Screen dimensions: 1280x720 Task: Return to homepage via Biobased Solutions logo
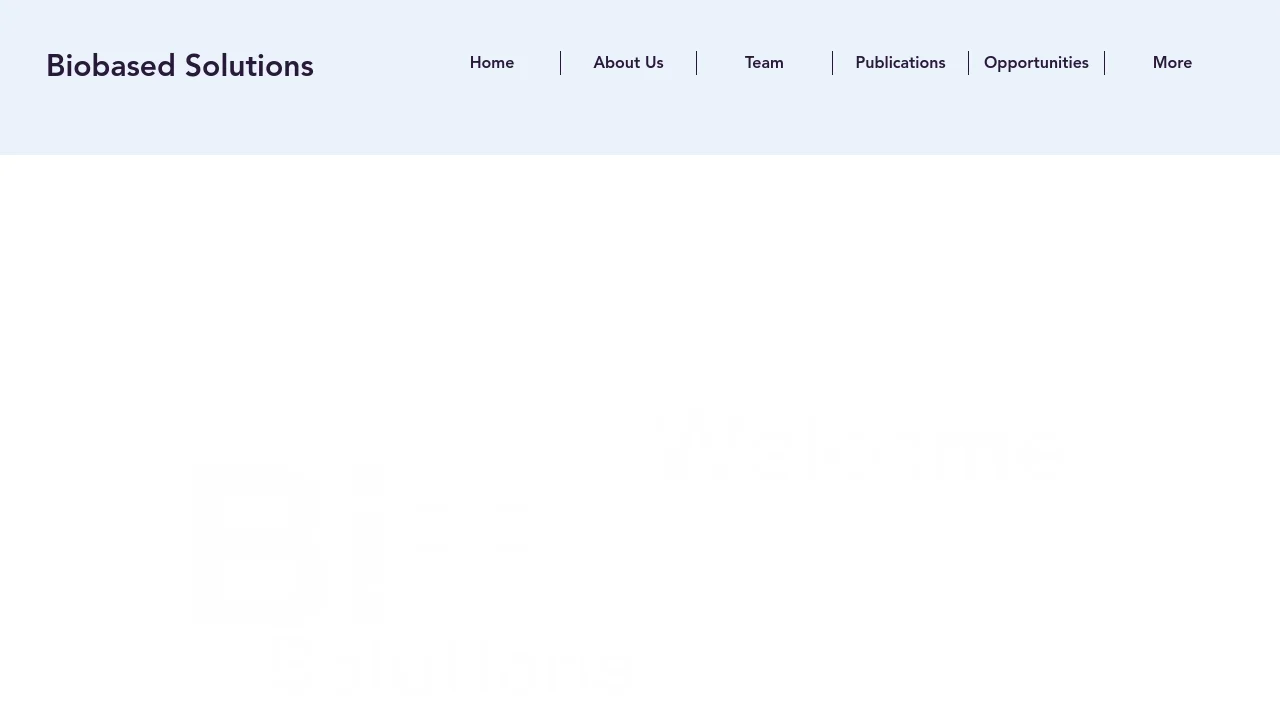[x=180, y=66]
